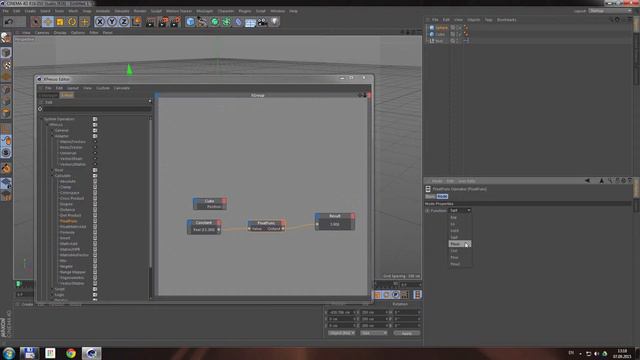The width and height of the screenshot is (640, 360).
Task: Select the highlighted FloatFunc operator in X-Pool
Action: 68,221
